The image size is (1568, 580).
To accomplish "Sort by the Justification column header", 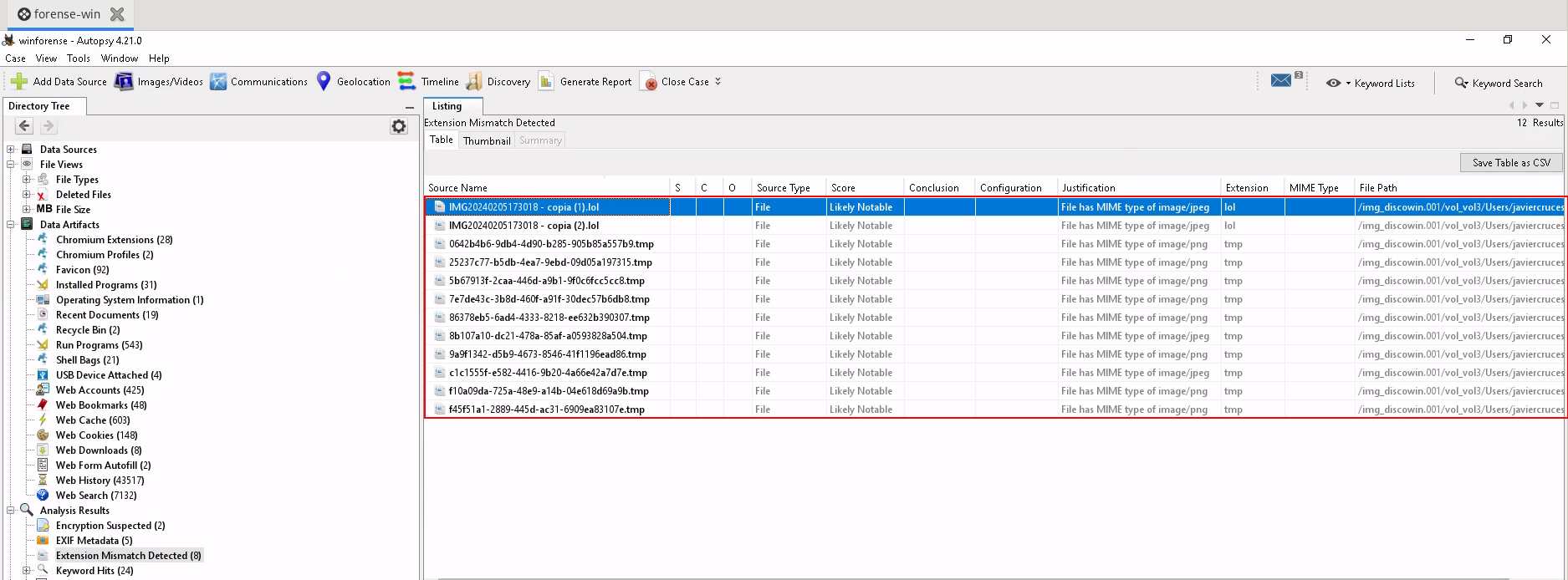I will [x=1139, y=188].
